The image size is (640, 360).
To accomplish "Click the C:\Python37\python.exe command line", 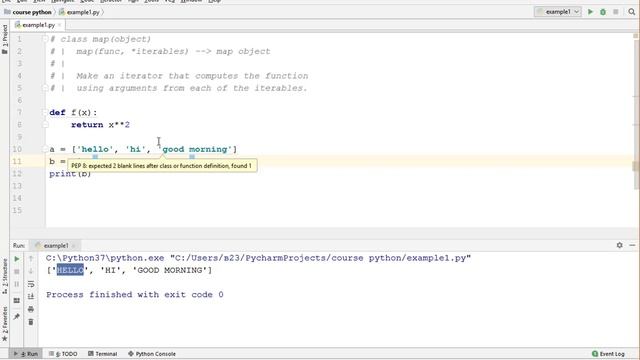I will click(258, 258).
